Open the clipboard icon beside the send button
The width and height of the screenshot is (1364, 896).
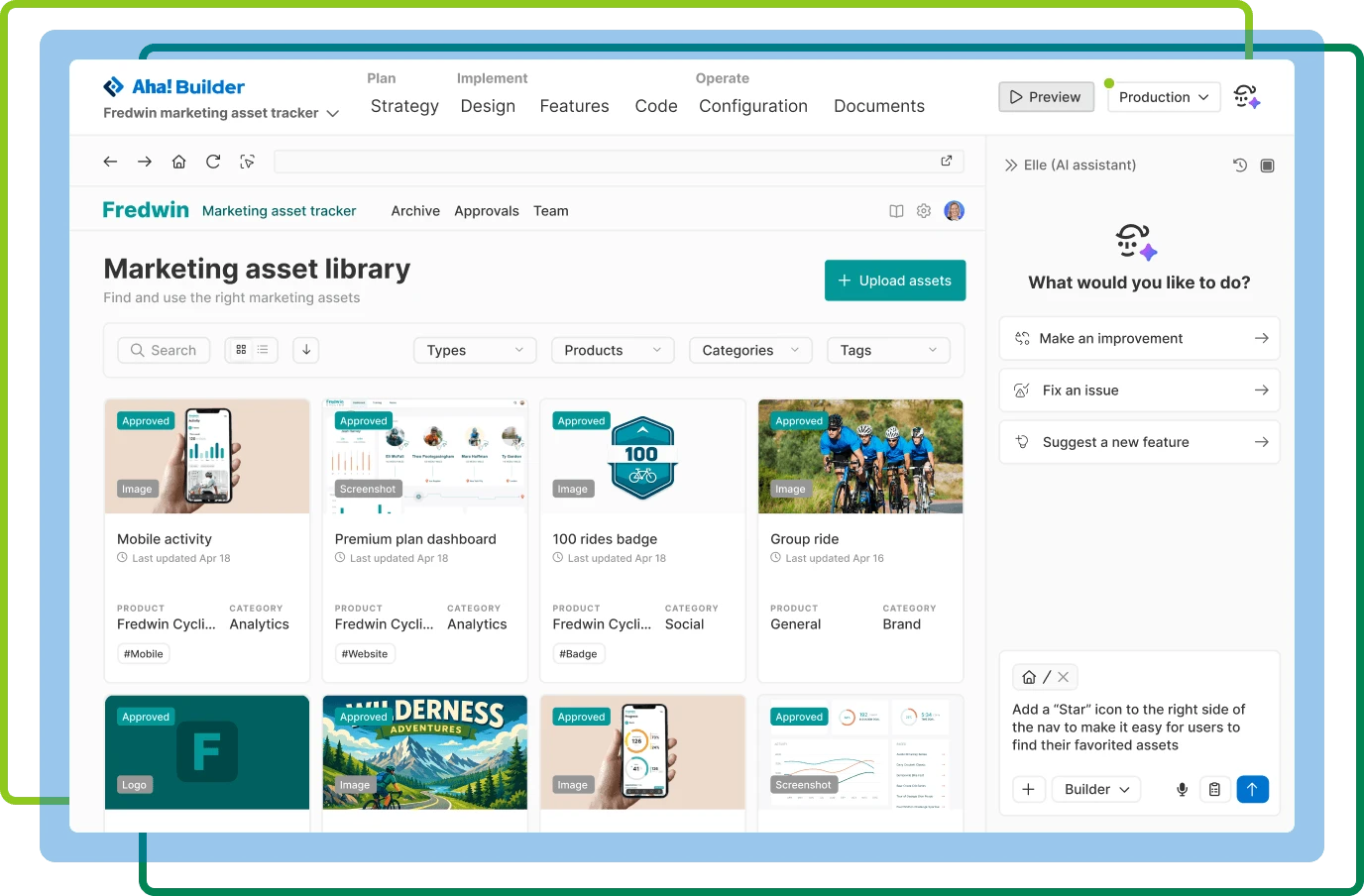[x=1215, y=789]
